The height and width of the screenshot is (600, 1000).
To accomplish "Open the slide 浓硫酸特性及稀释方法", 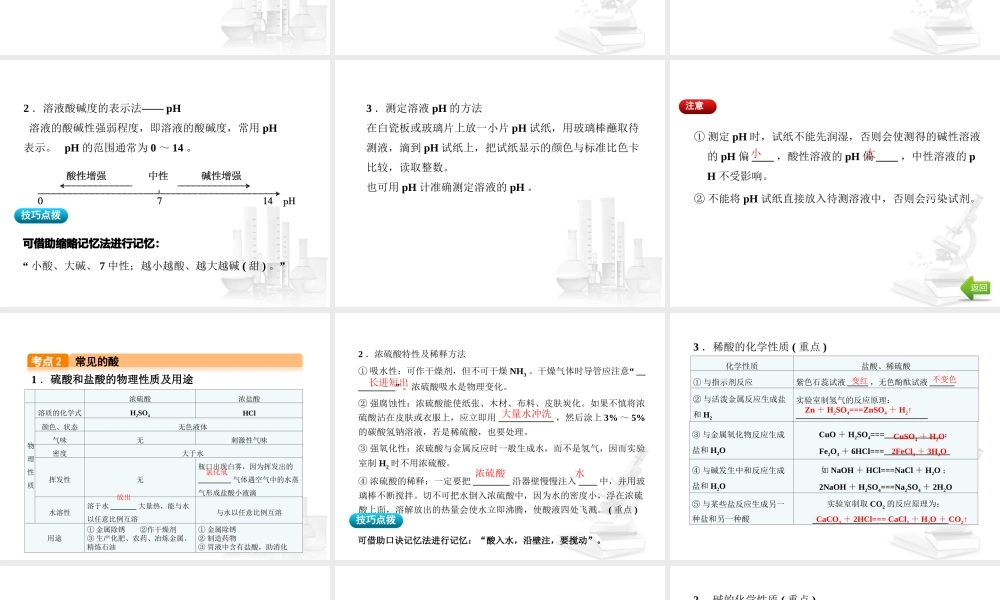I will pos(499,436).
